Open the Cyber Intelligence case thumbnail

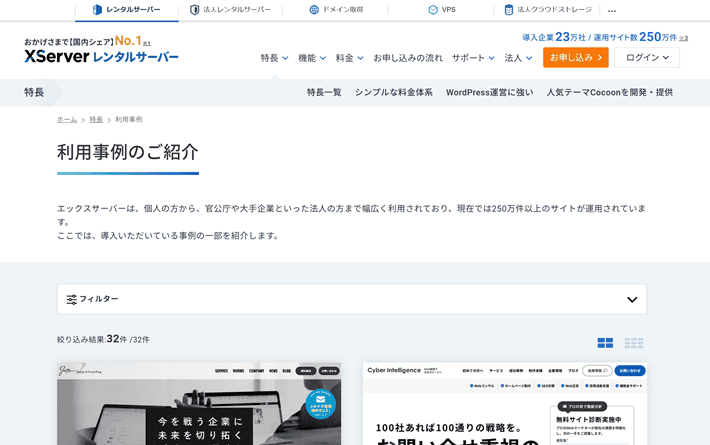(x=504, y=404)
